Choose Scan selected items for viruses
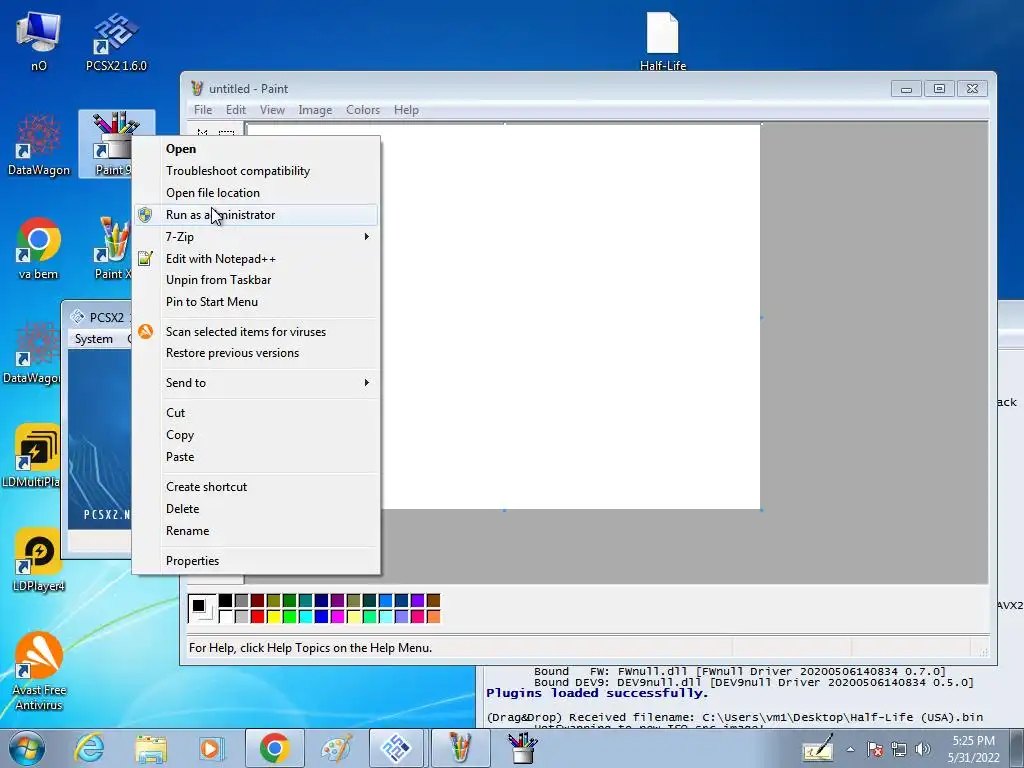This screenshot has height=768, width=1024. coord(256,332)
